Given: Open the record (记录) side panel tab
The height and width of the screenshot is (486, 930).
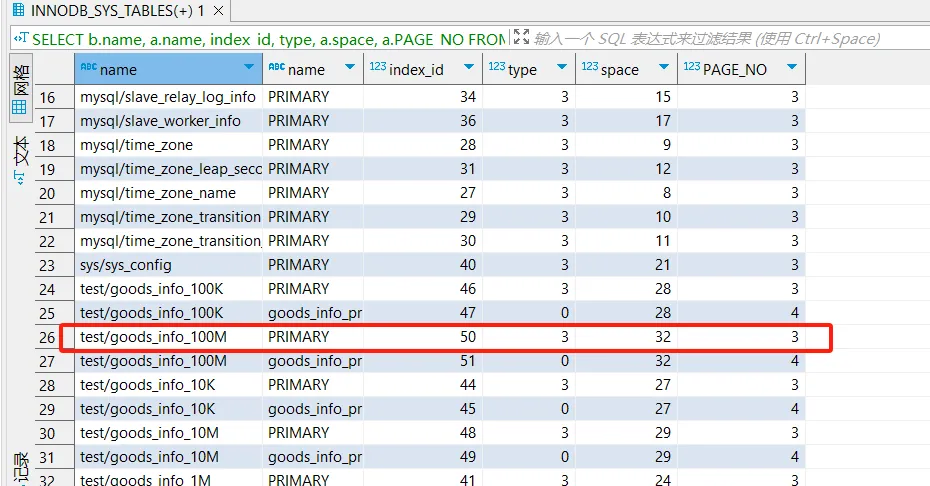Looking at the screenshot, I should (x=20, y=469).
